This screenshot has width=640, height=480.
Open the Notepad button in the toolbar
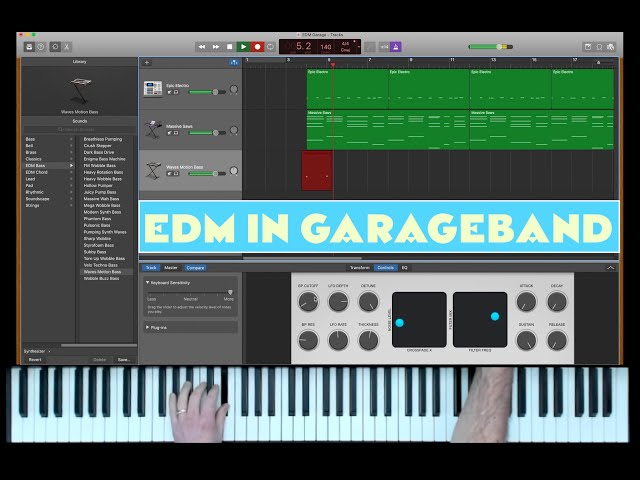588,47
